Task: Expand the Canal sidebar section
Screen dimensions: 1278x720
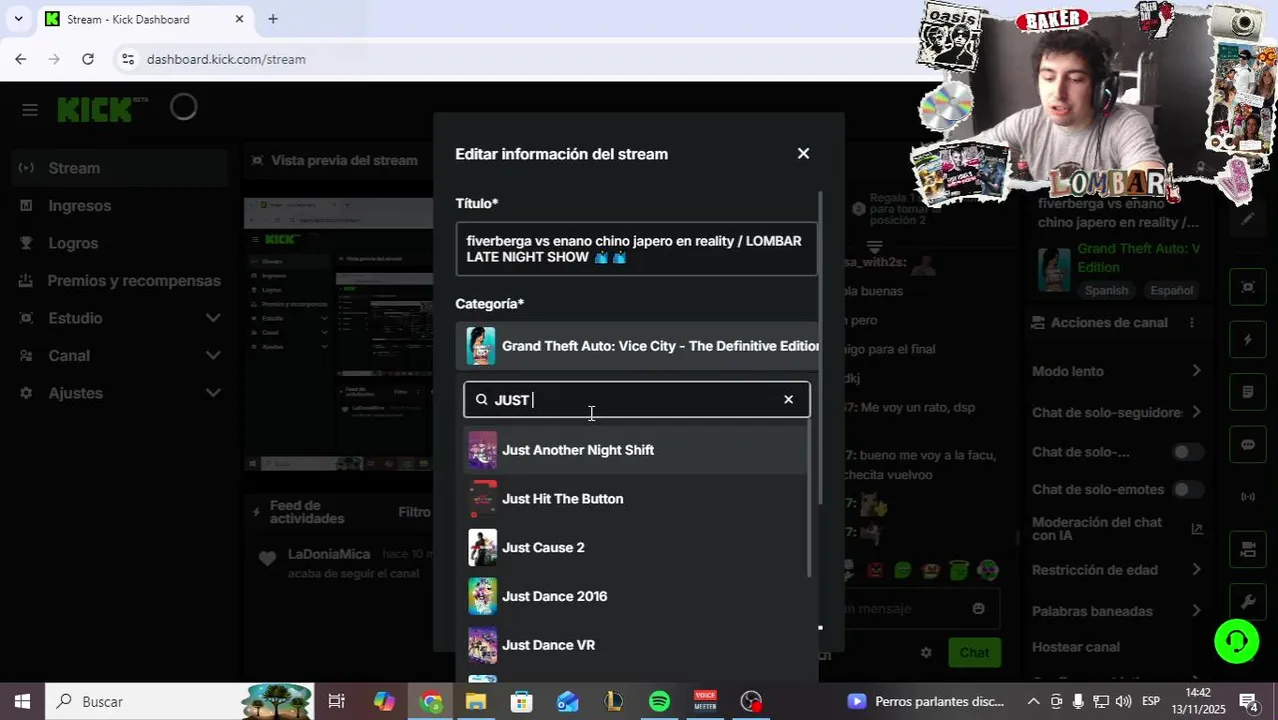Action: click(120, 355)
